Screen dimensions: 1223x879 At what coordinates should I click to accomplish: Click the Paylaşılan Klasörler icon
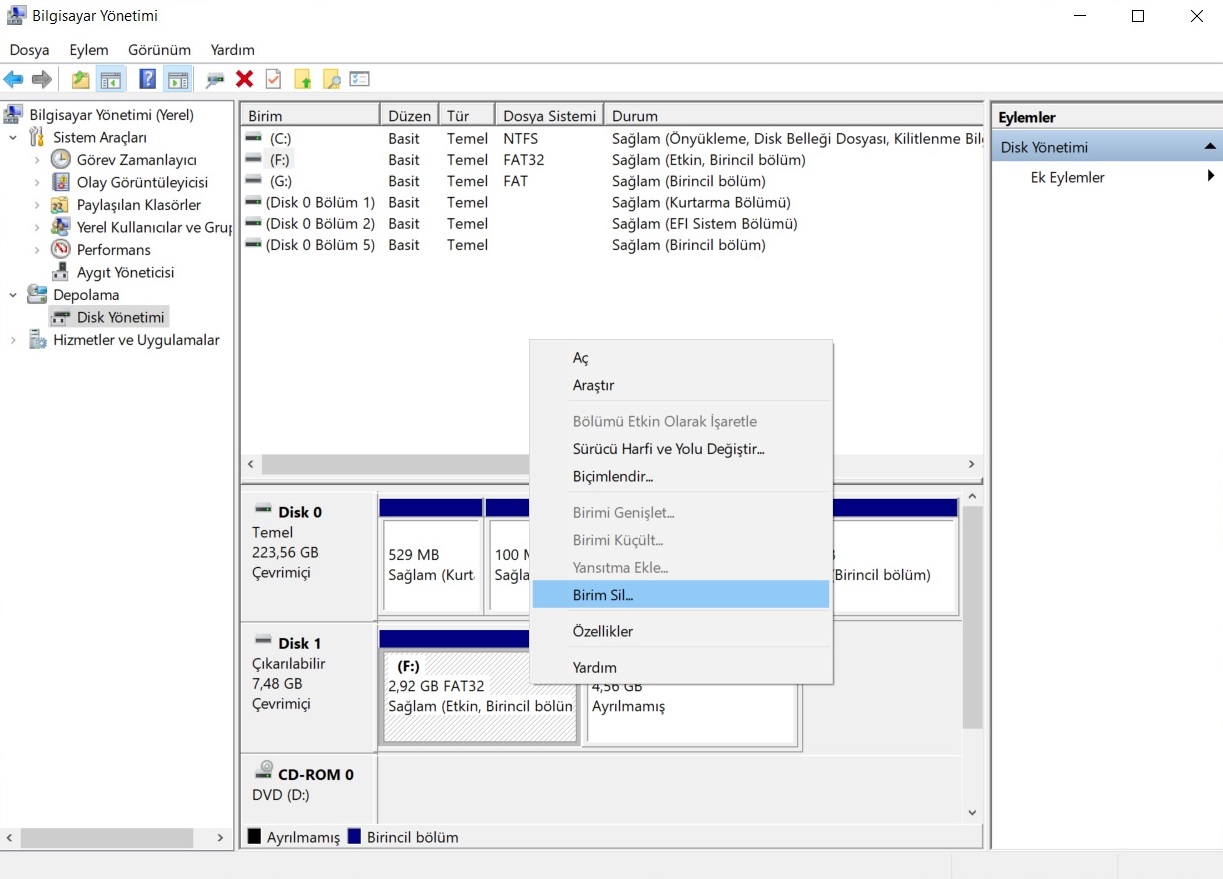click(61, 204)
